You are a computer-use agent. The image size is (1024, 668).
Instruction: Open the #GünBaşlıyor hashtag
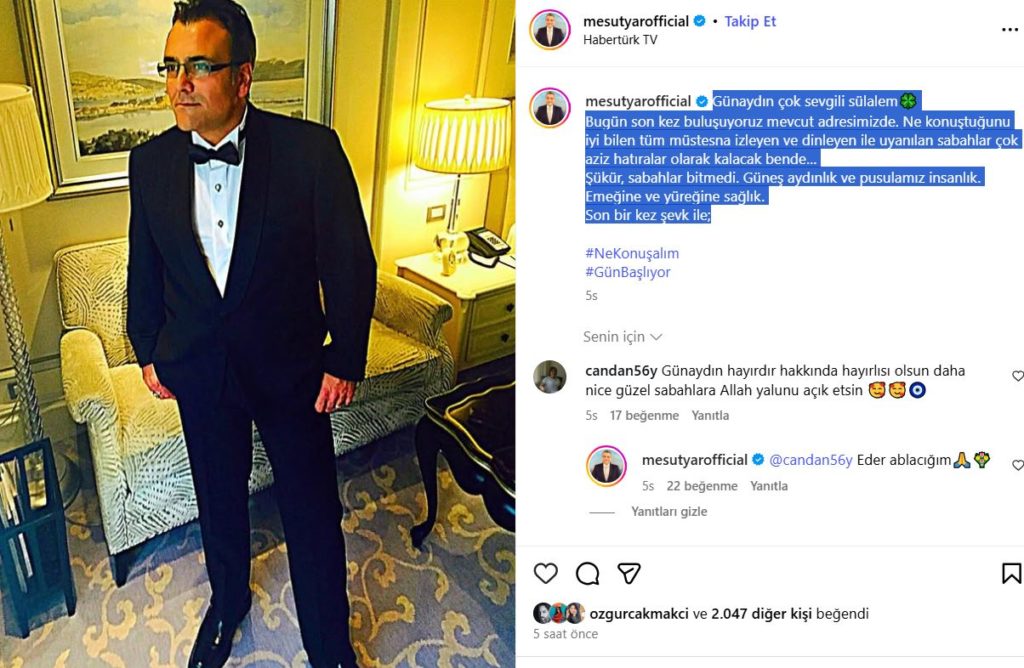(627, 272)
